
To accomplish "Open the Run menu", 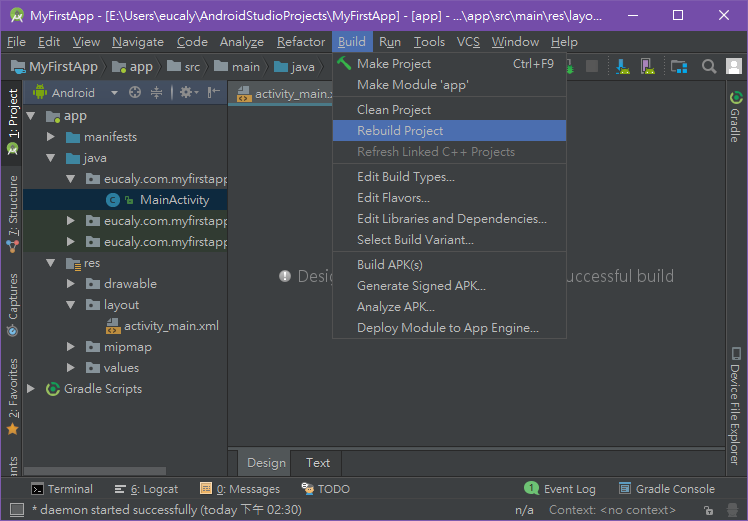I will pyautogui.click(x=390, y=42).
